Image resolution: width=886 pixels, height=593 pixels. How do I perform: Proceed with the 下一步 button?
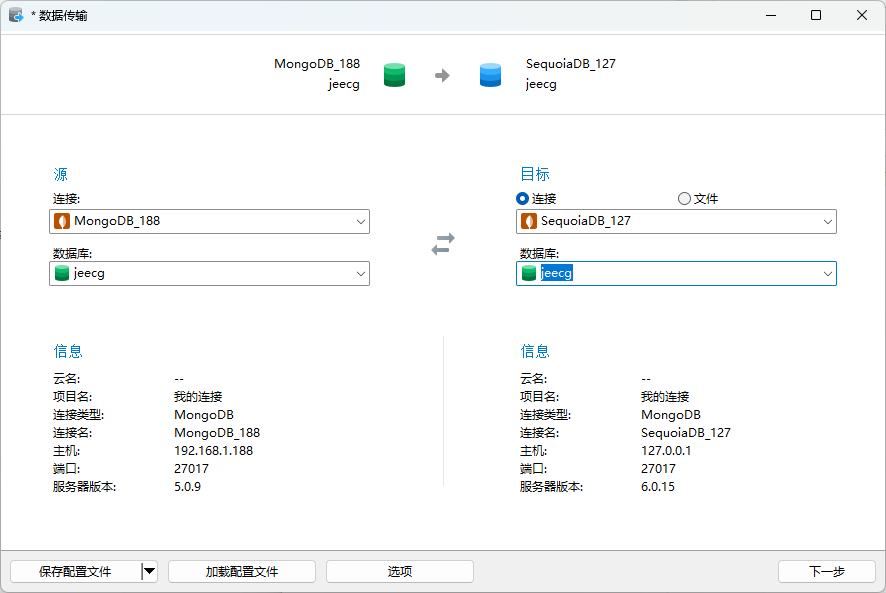tap(826, 571)
